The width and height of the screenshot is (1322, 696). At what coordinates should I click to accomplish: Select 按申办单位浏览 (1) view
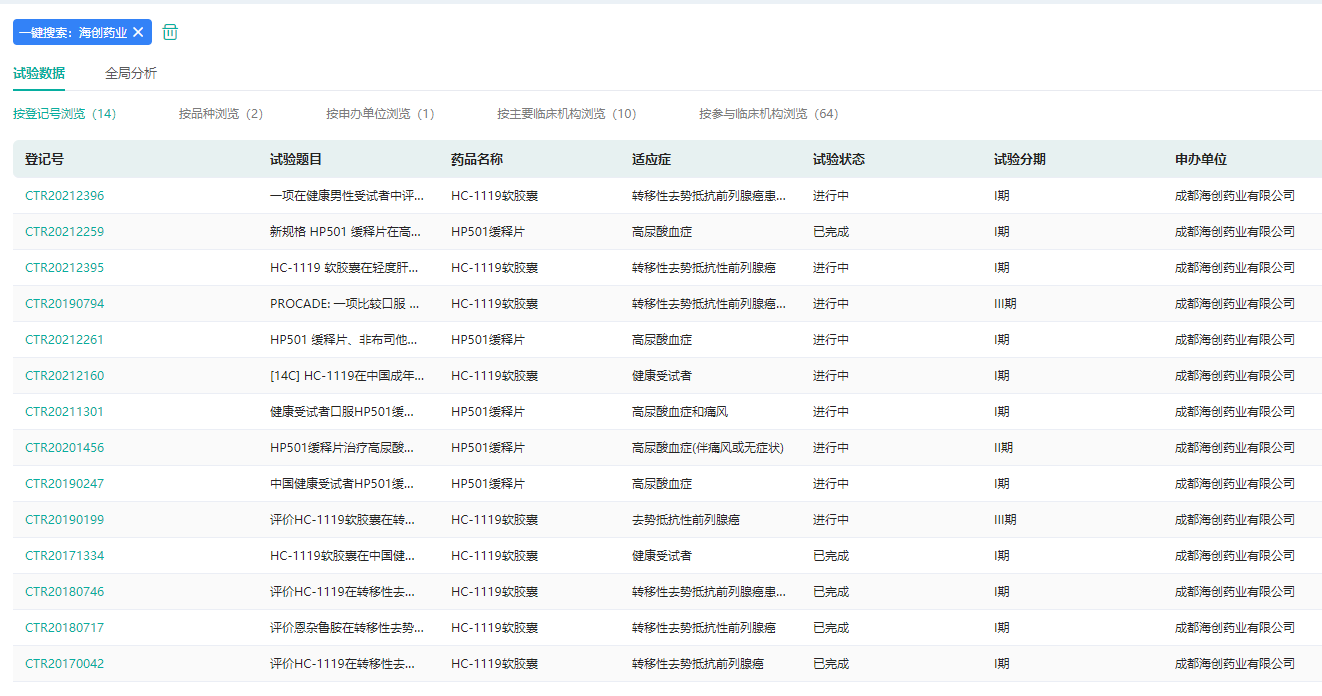click(x=380, y=114)
